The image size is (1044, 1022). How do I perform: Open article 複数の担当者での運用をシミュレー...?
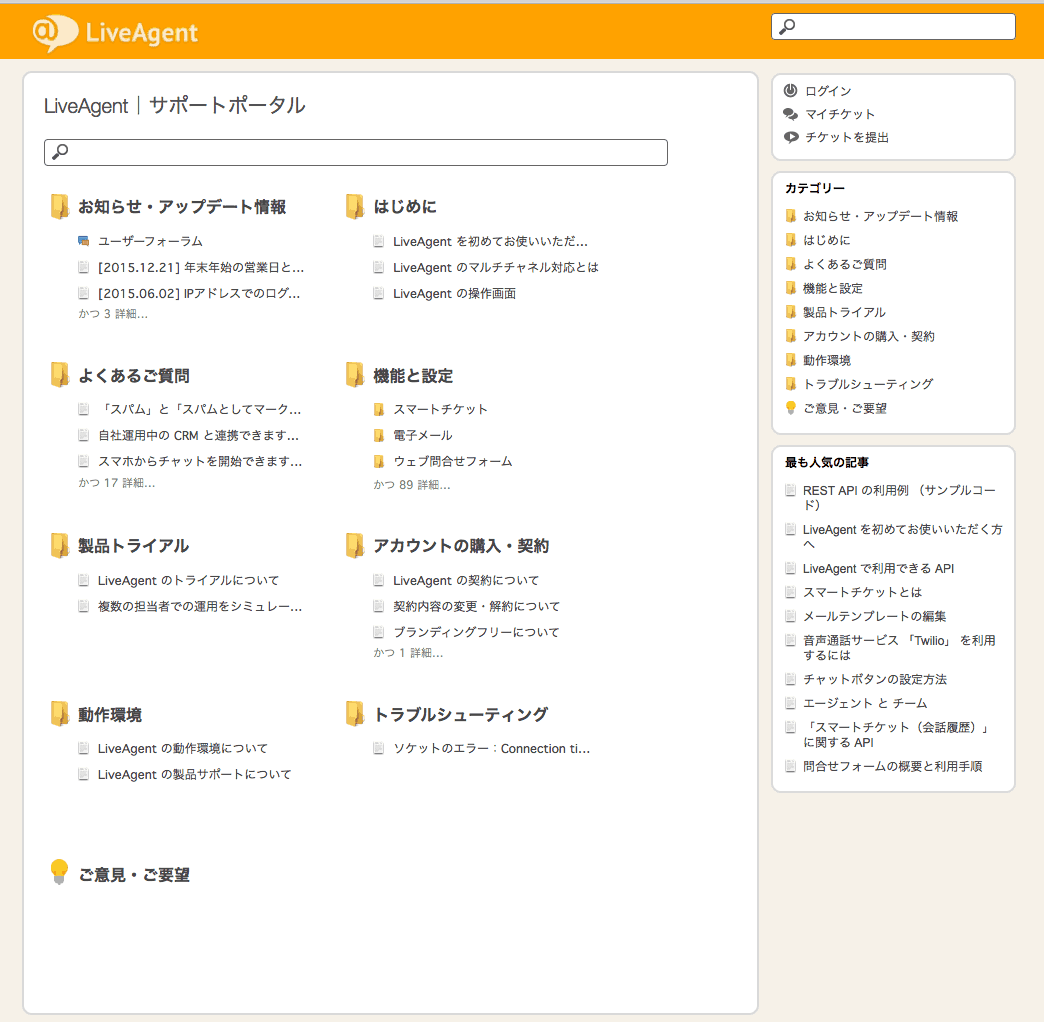tap(200, 607)
